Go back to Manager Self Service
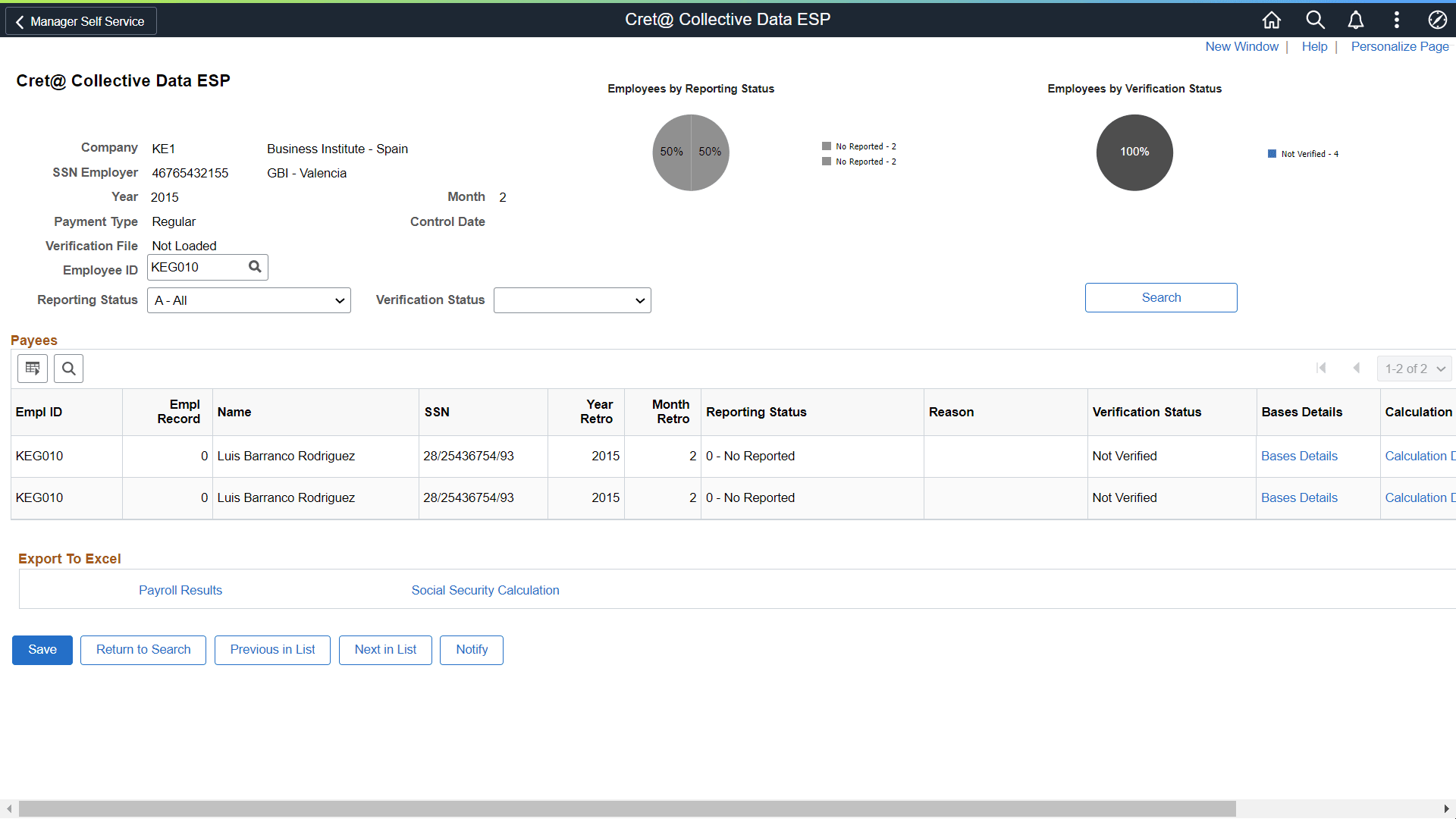 click(81, 21)
